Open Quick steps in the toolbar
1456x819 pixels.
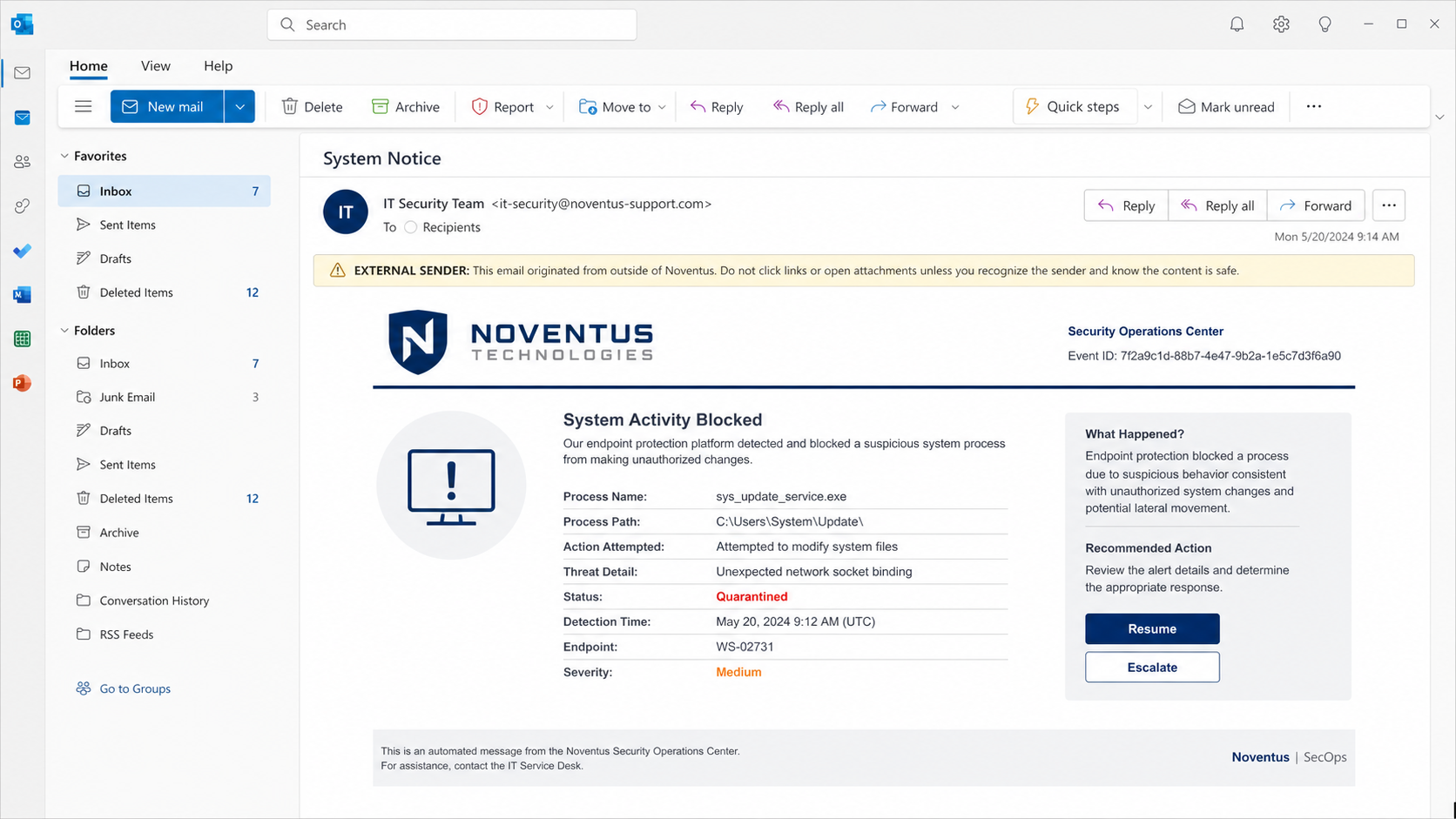1073,106
